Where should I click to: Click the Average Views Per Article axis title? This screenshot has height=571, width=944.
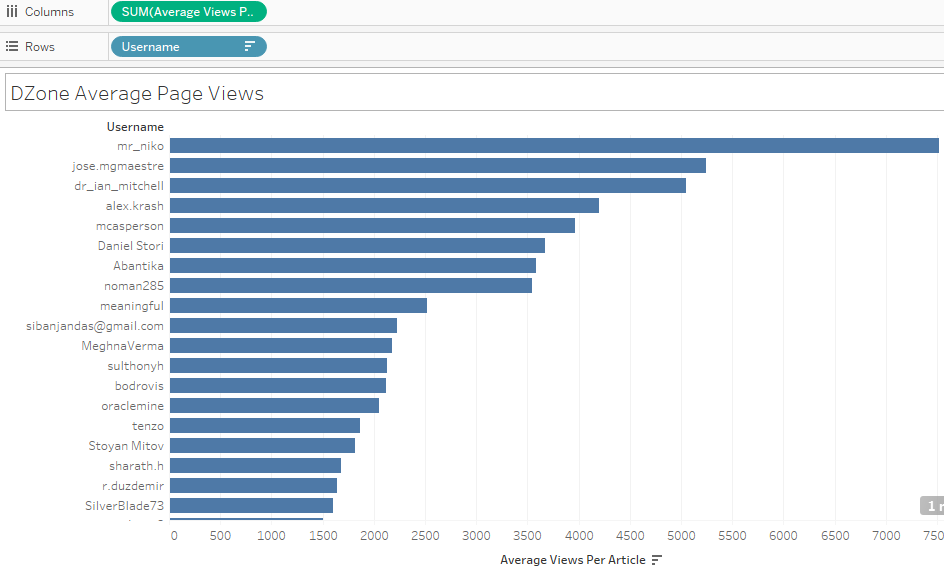573,560
